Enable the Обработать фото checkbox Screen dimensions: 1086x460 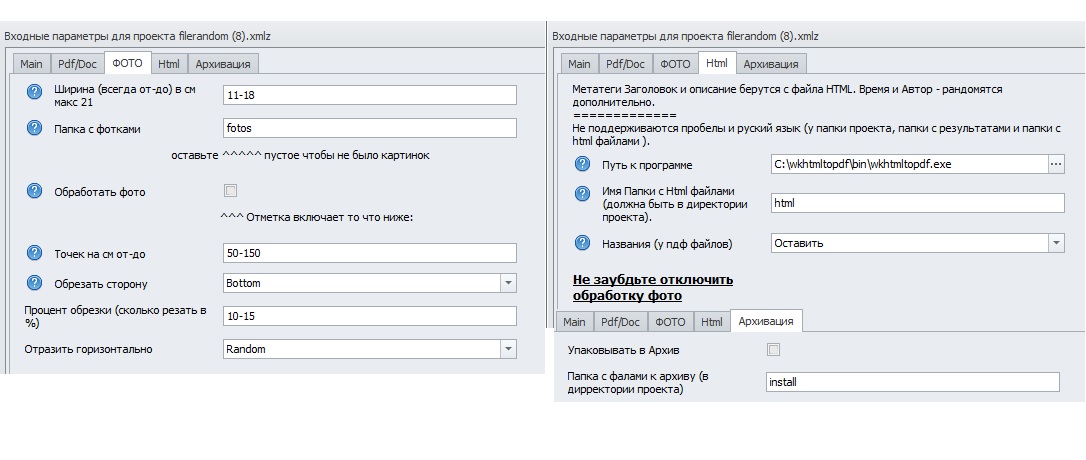coord(231,190)
